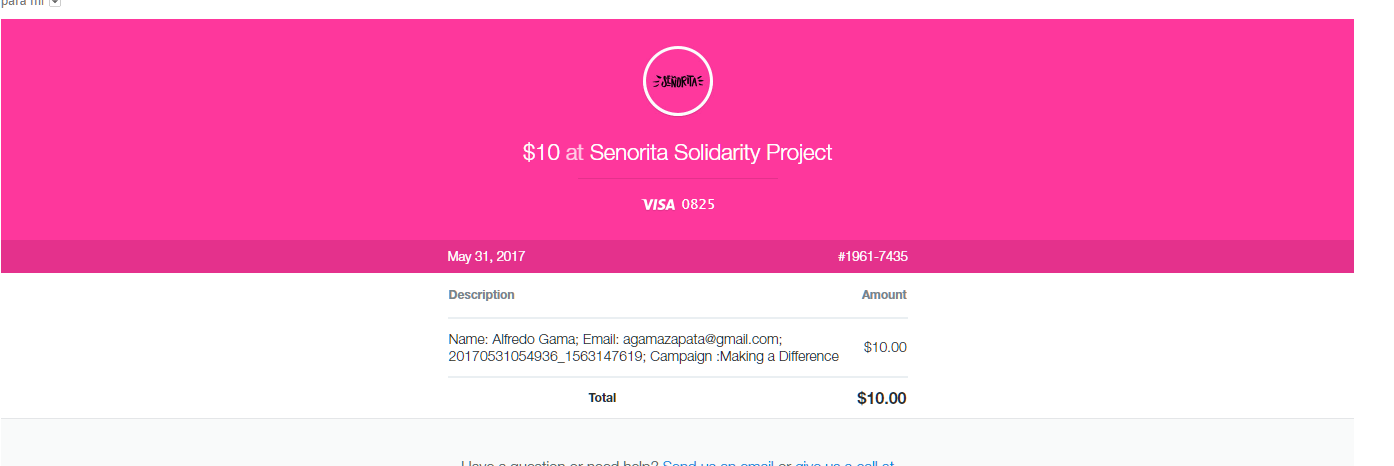The height and width of the screenshot is (466, 1394).
Task: Click the "Campaign :Making a Difference" text
Action: tap(744, 356)
